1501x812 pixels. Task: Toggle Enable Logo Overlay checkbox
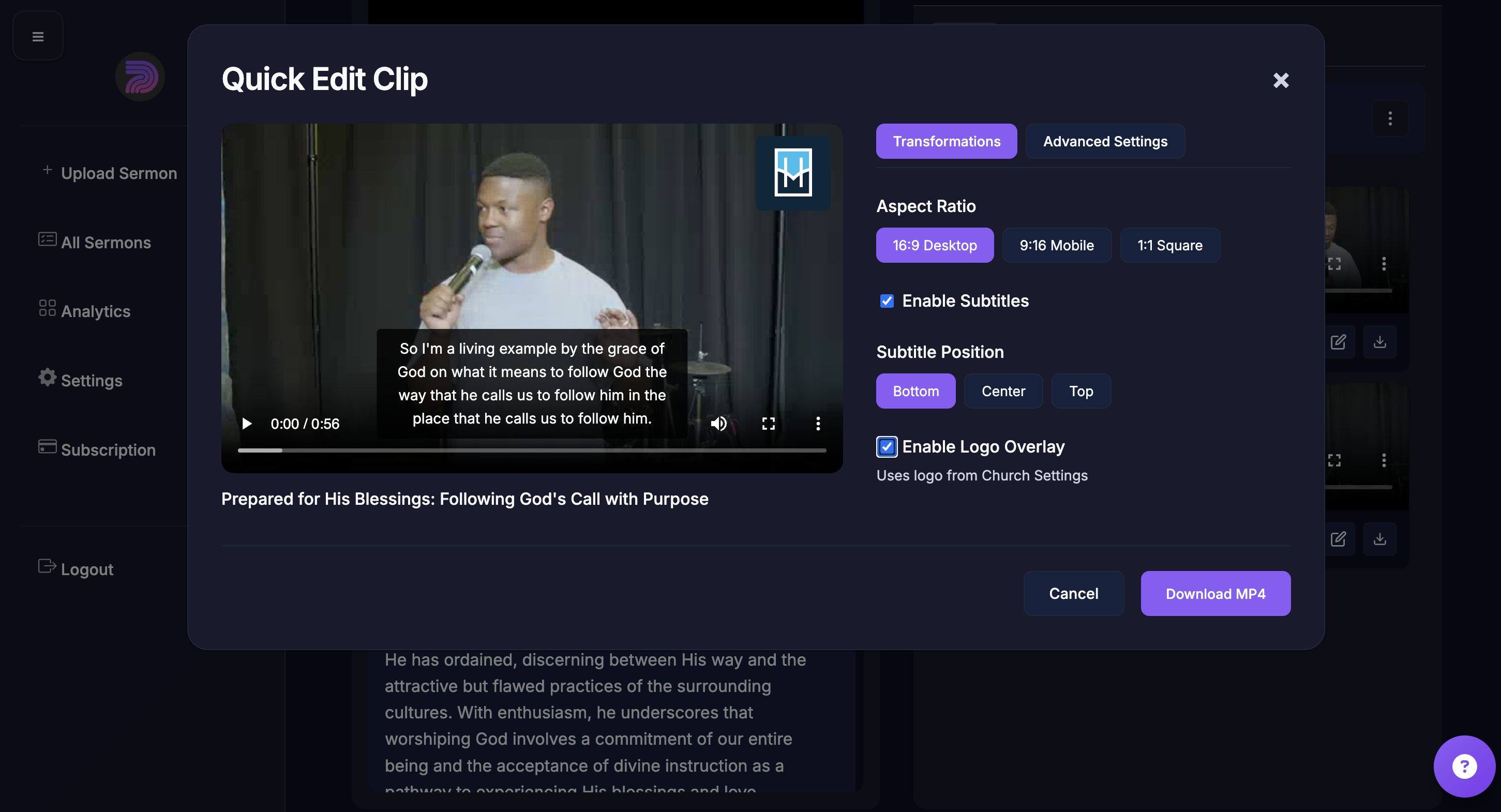[x=887, y=447]
